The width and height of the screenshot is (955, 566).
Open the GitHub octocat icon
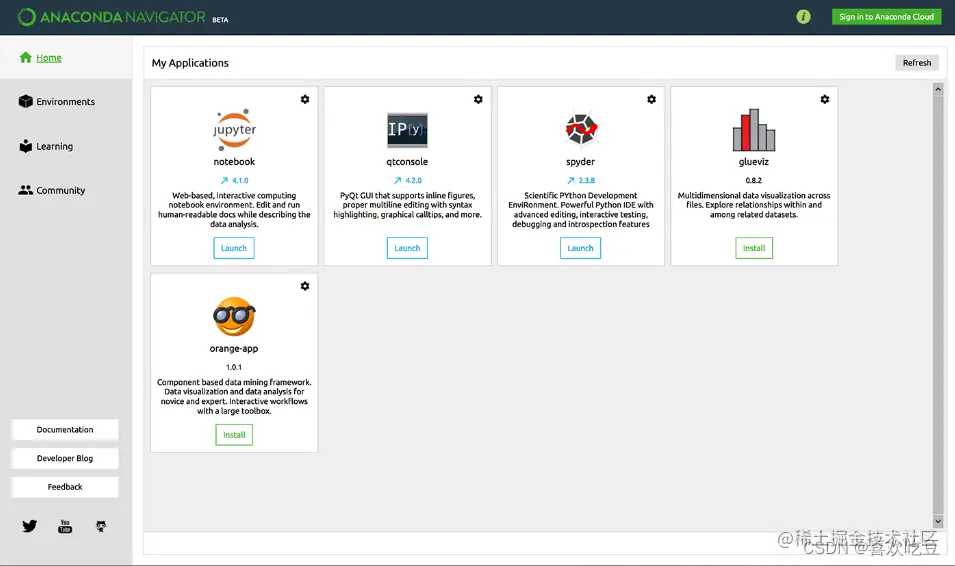click(x=101, y=526)
